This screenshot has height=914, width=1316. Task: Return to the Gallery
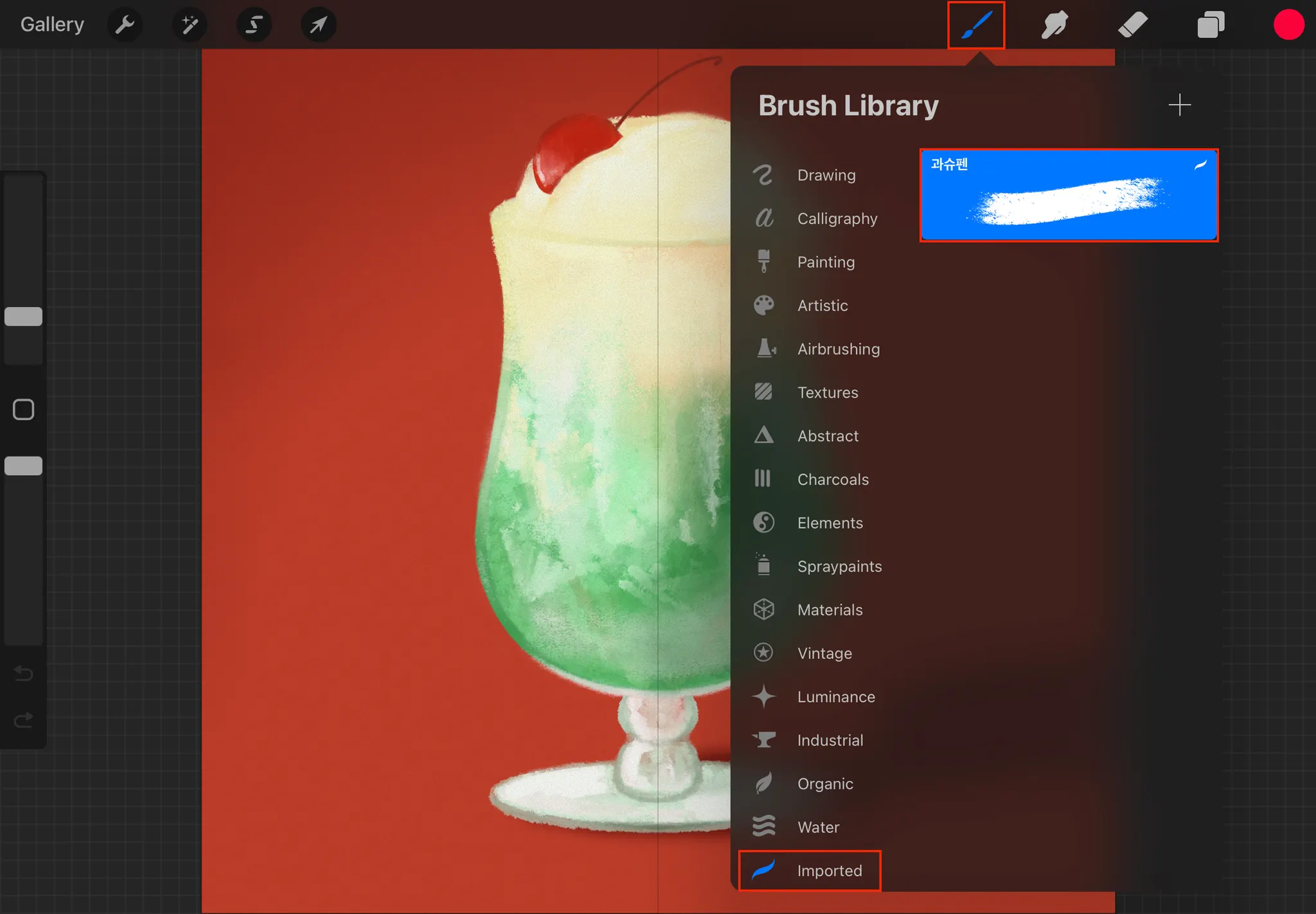pyautogui.click(x=52, y=24)
